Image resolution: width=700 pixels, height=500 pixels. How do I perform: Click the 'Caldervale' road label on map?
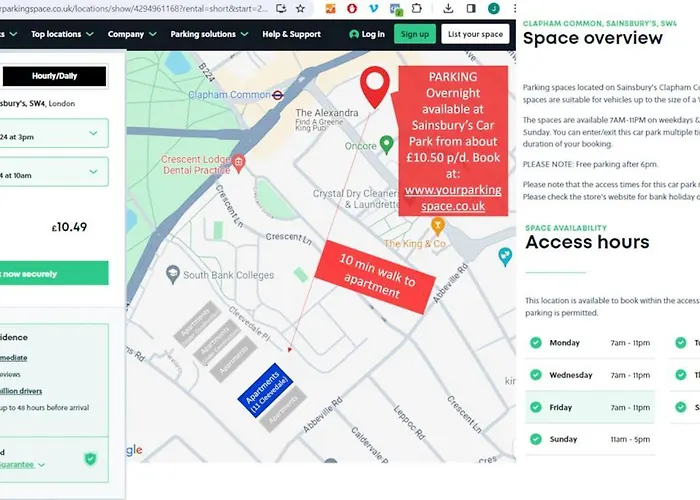[x=370, y=444]
